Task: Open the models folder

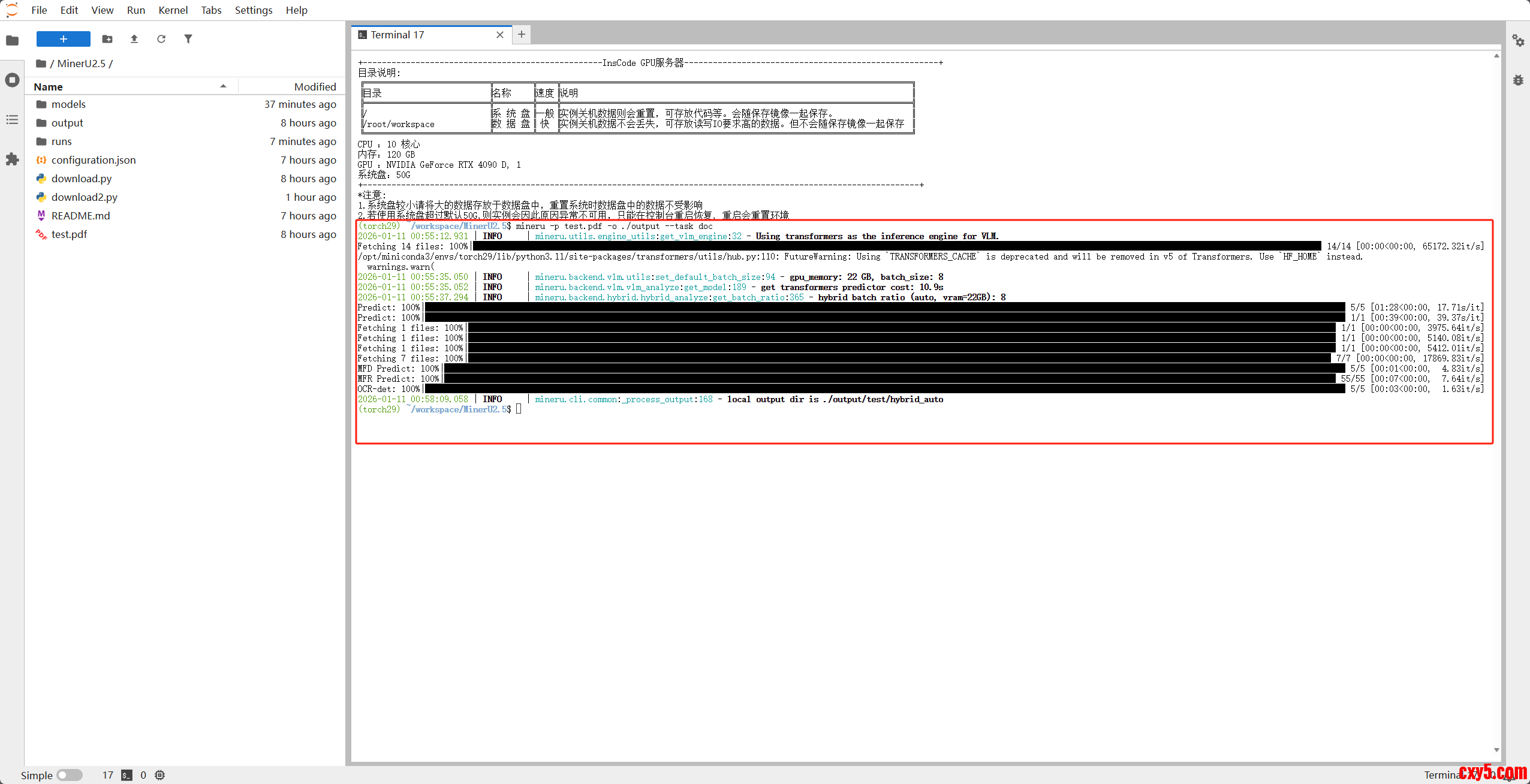Action: tap(68, 104)
